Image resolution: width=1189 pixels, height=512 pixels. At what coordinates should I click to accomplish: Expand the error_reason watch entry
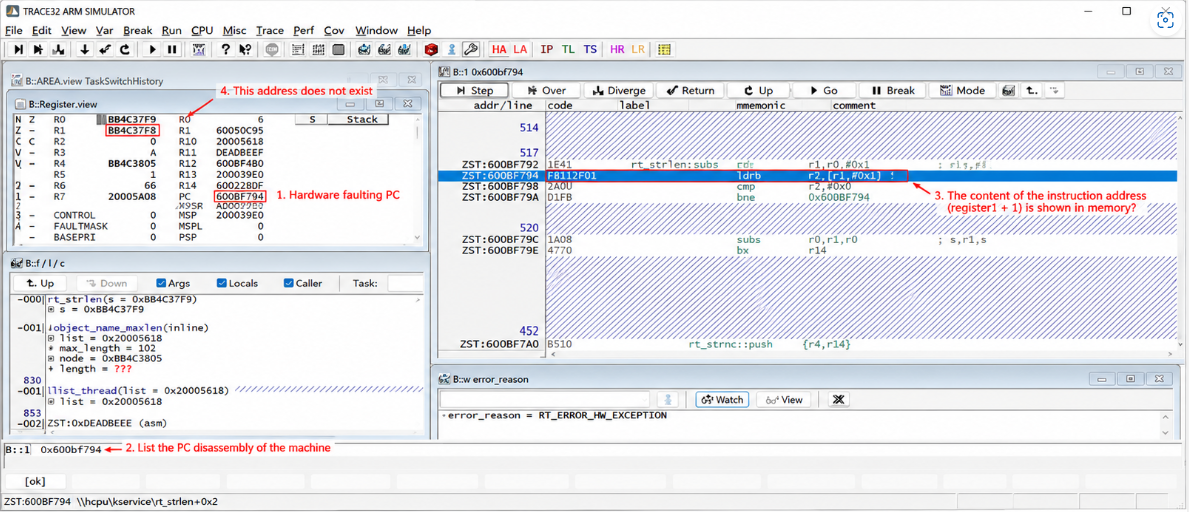pos(444,416)
